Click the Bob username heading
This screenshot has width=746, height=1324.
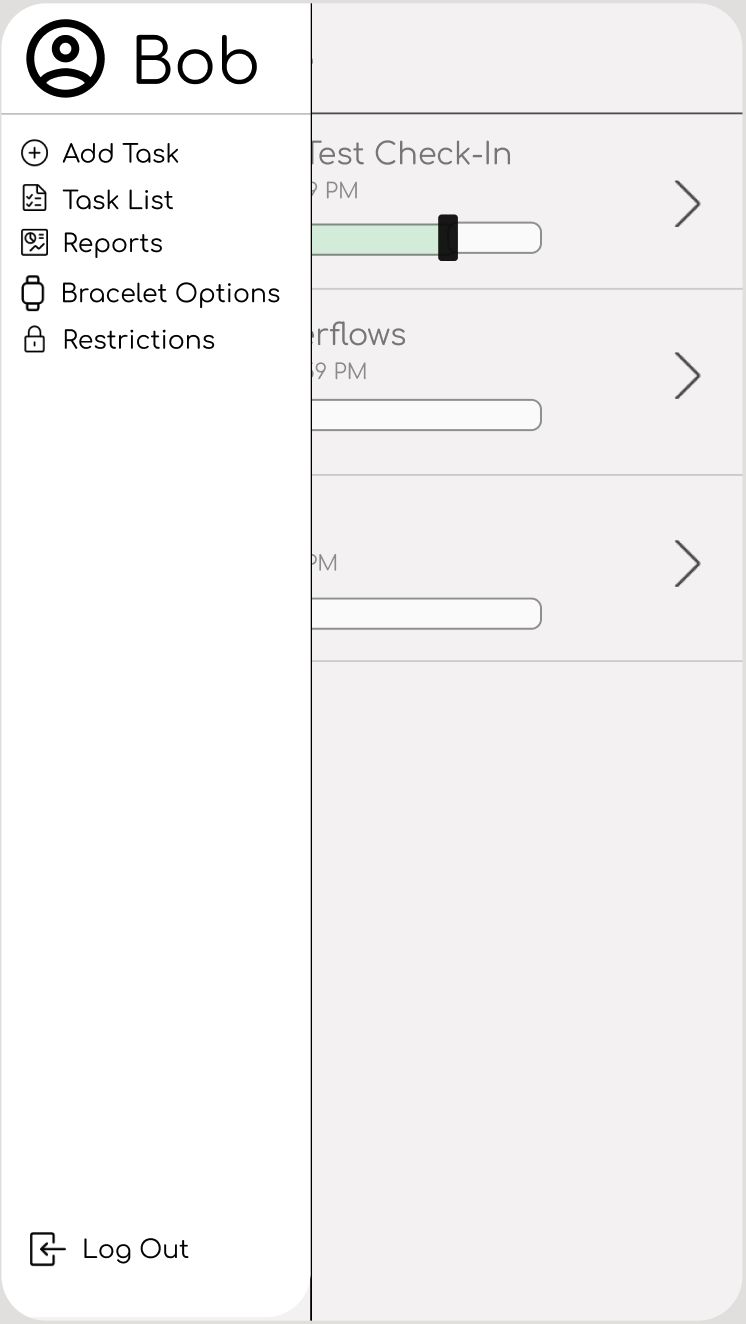click(195, 61)
